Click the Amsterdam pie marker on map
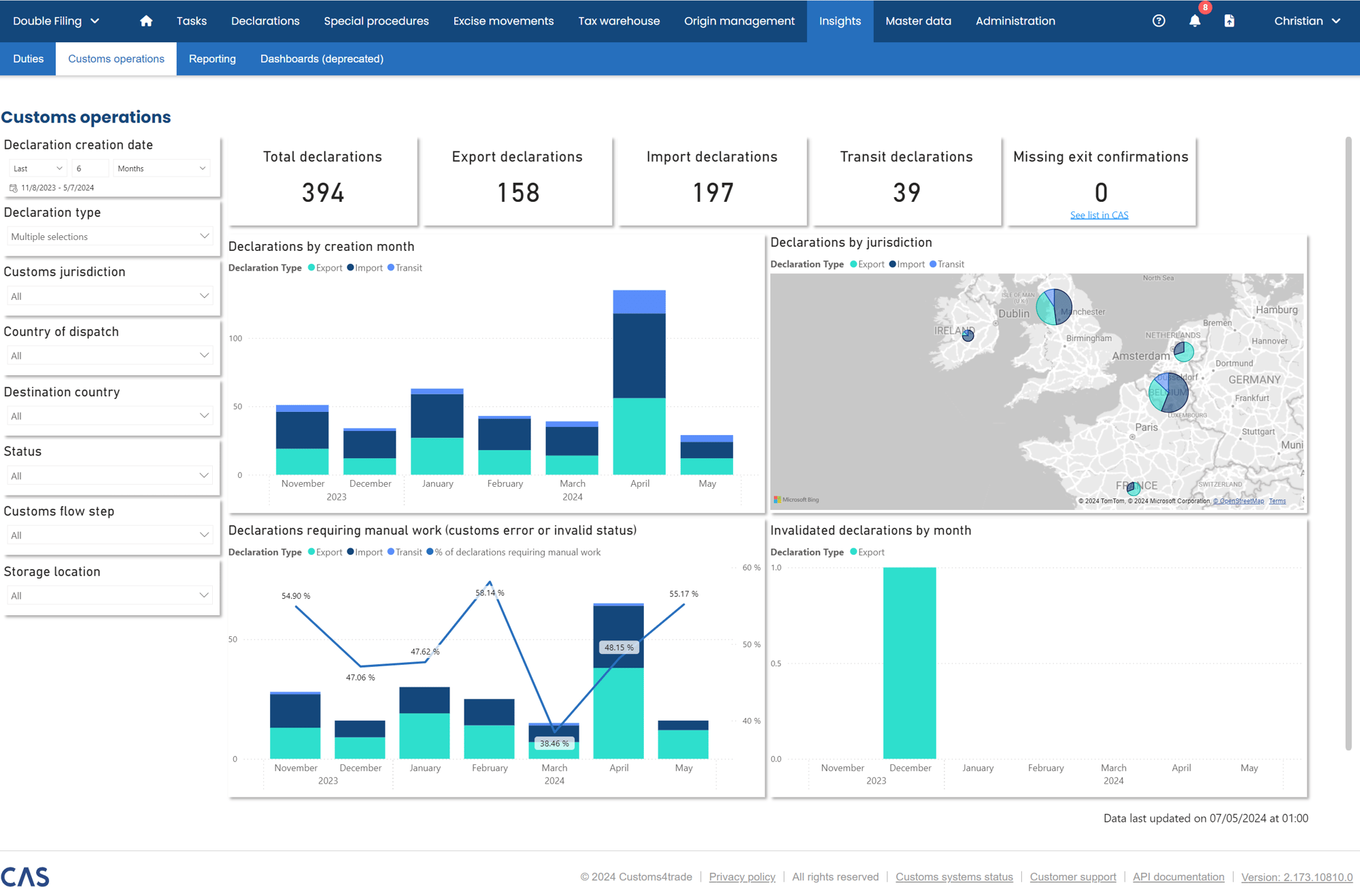Screen dimensions: 1360x896 1184,351
